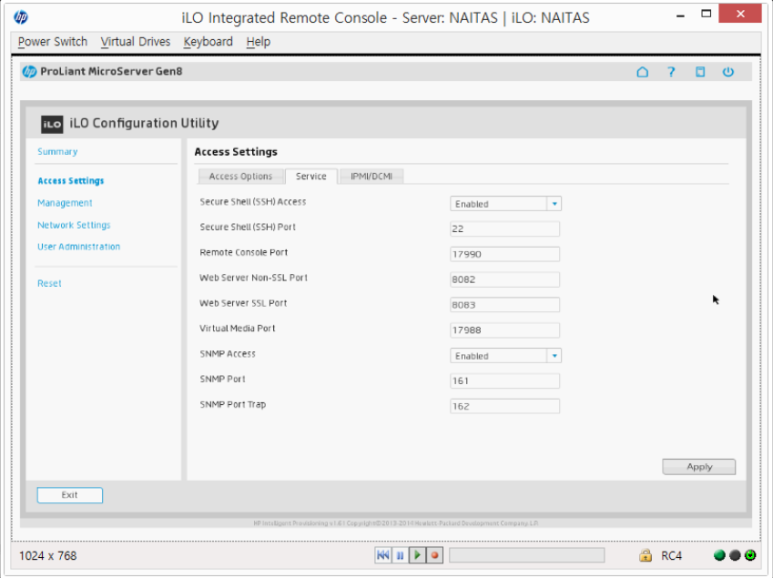Click the blue power icon in header
Viewport: 773px width, 578px height.
click(x=728, y=72)
